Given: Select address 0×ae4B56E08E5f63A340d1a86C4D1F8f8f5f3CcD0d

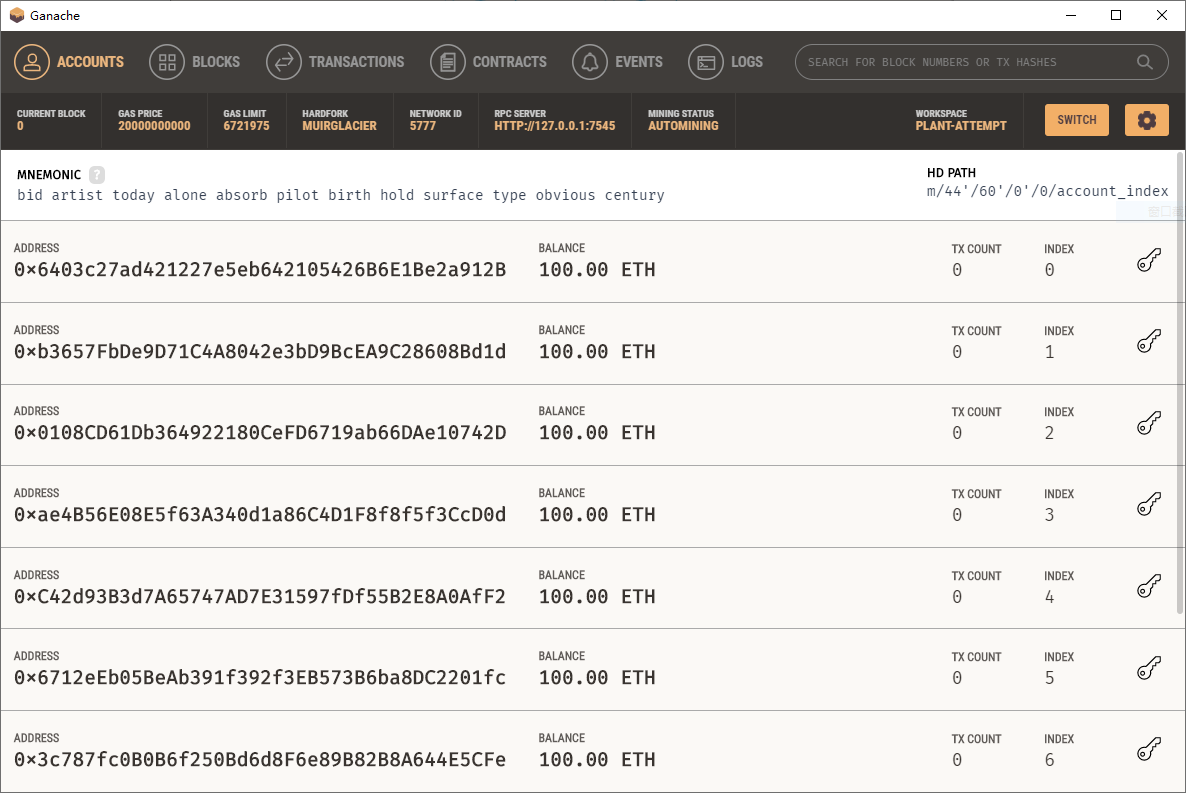Looking at the screenshot, I should point(259,515).
